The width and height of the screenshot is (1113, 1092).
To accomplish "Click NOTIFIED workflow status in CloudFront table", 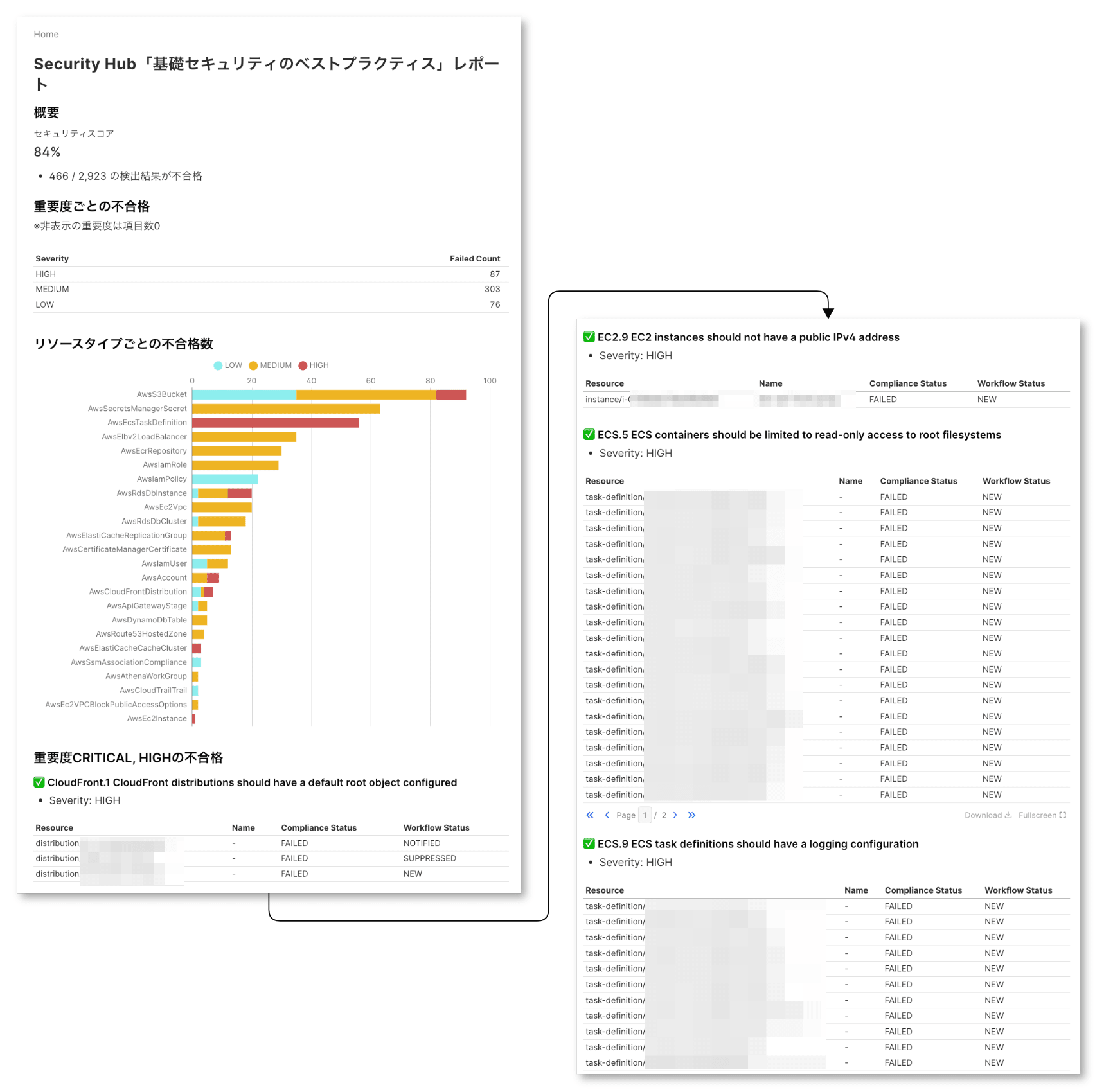I will point(422,843).
